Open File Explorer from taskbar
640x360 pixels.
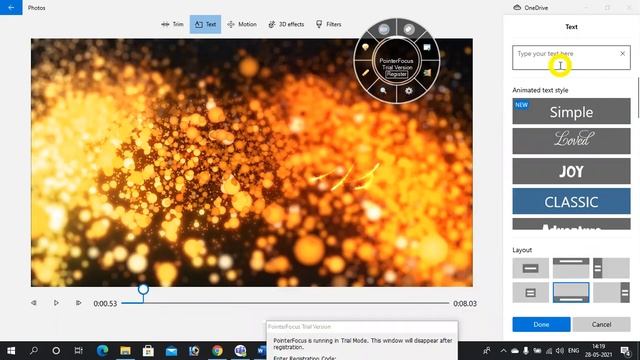pos(125,351)
